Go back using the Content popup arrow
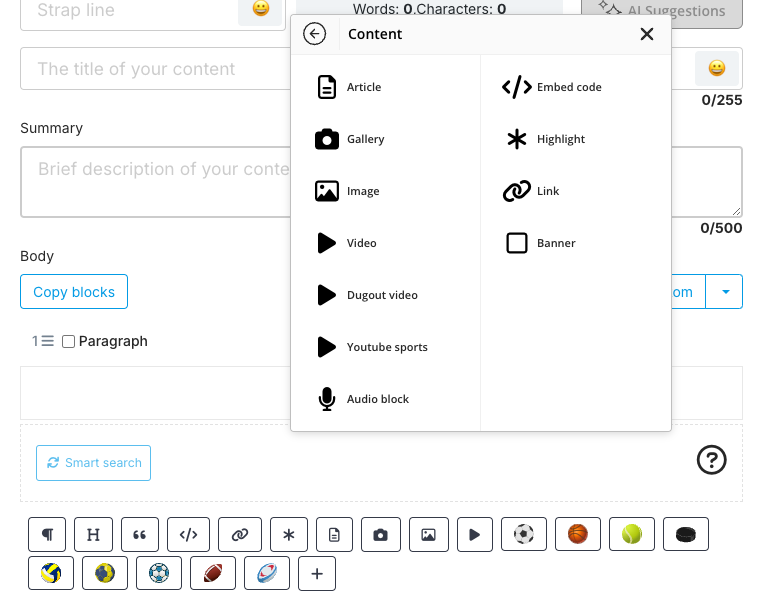This screenshot has width=763, height=605. pos(314,34)
